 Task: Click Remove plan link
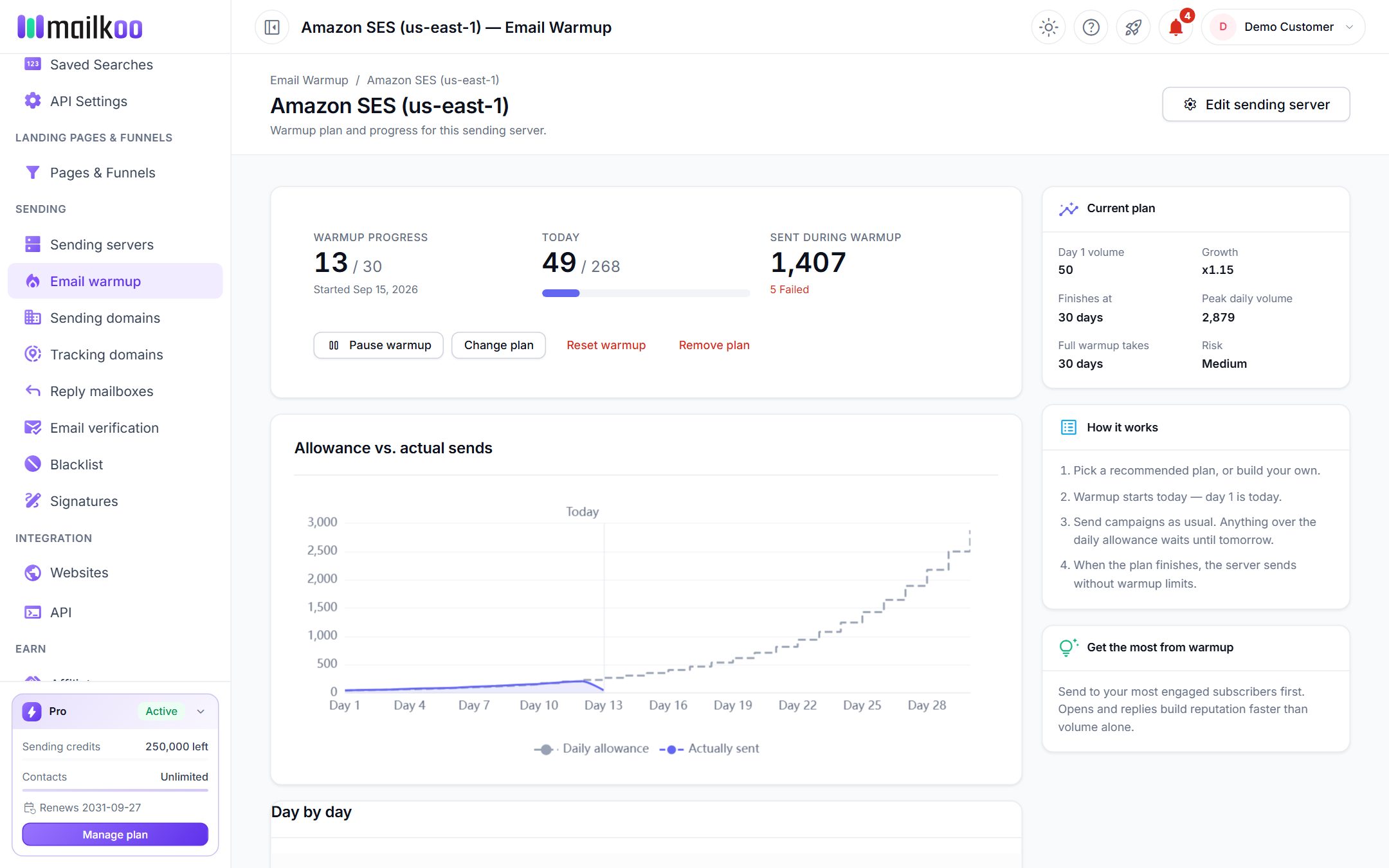[x=714, y=345]
